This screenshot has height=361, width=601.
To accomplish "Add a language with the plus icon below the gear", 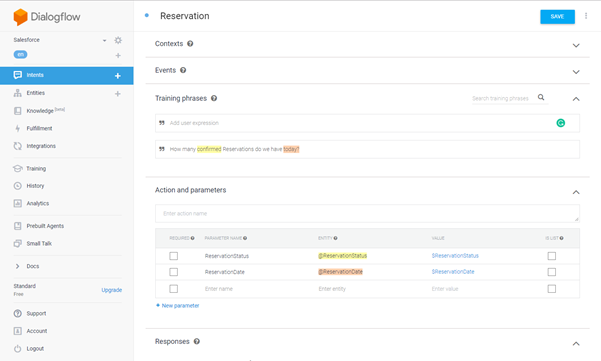I will click(118, 56).
